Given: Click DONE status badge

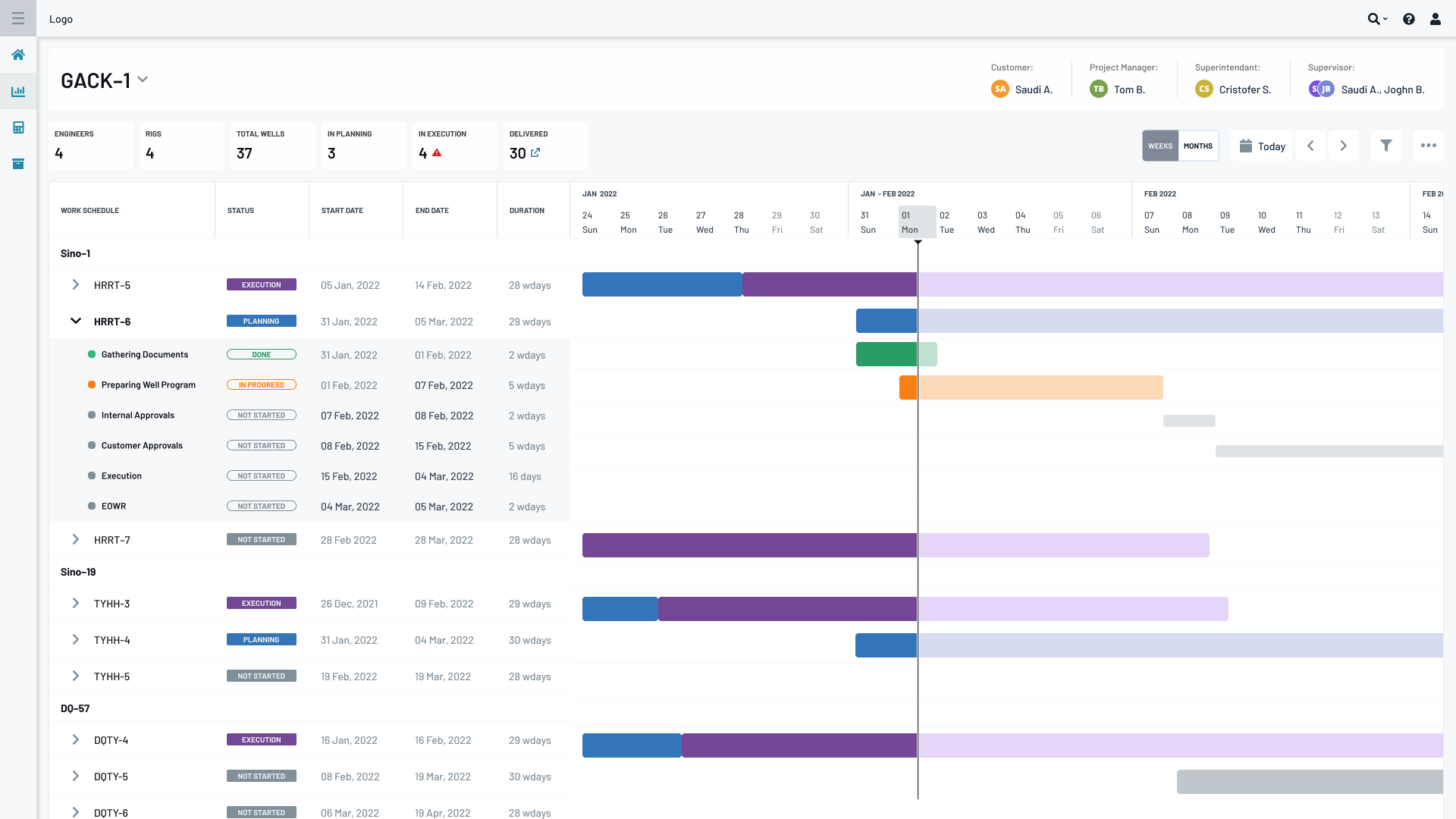Looking at the screenshot, I should 262,354.
